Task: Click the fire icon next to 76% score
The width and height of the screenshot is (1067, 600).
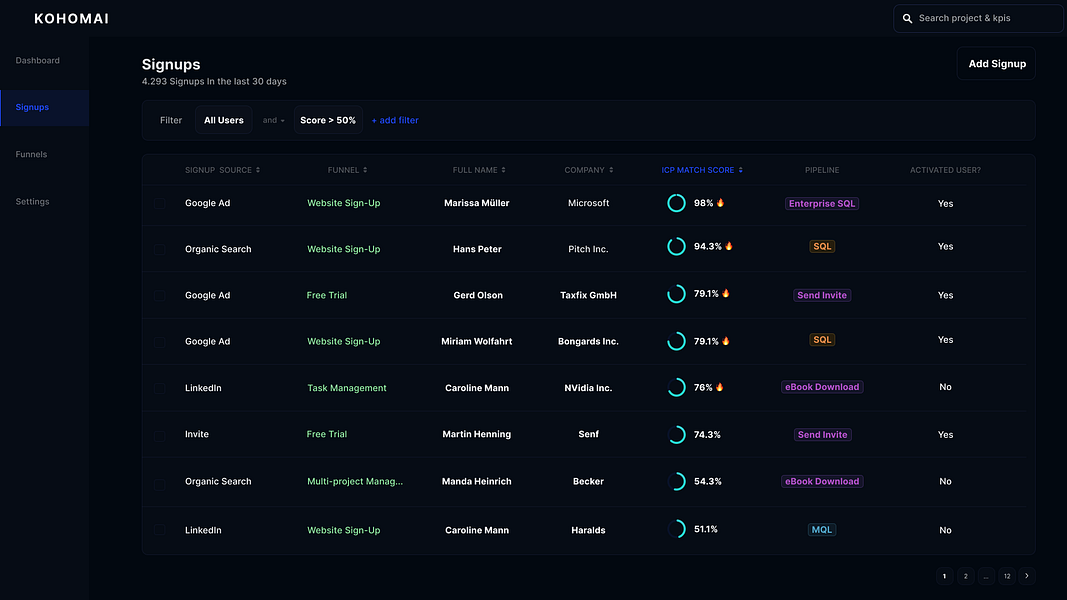Action: click(720, 387)
